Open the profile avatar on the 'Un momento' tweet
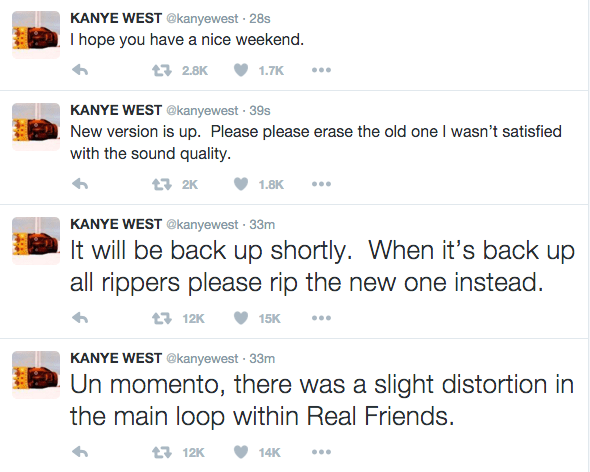 coord(36,375)
